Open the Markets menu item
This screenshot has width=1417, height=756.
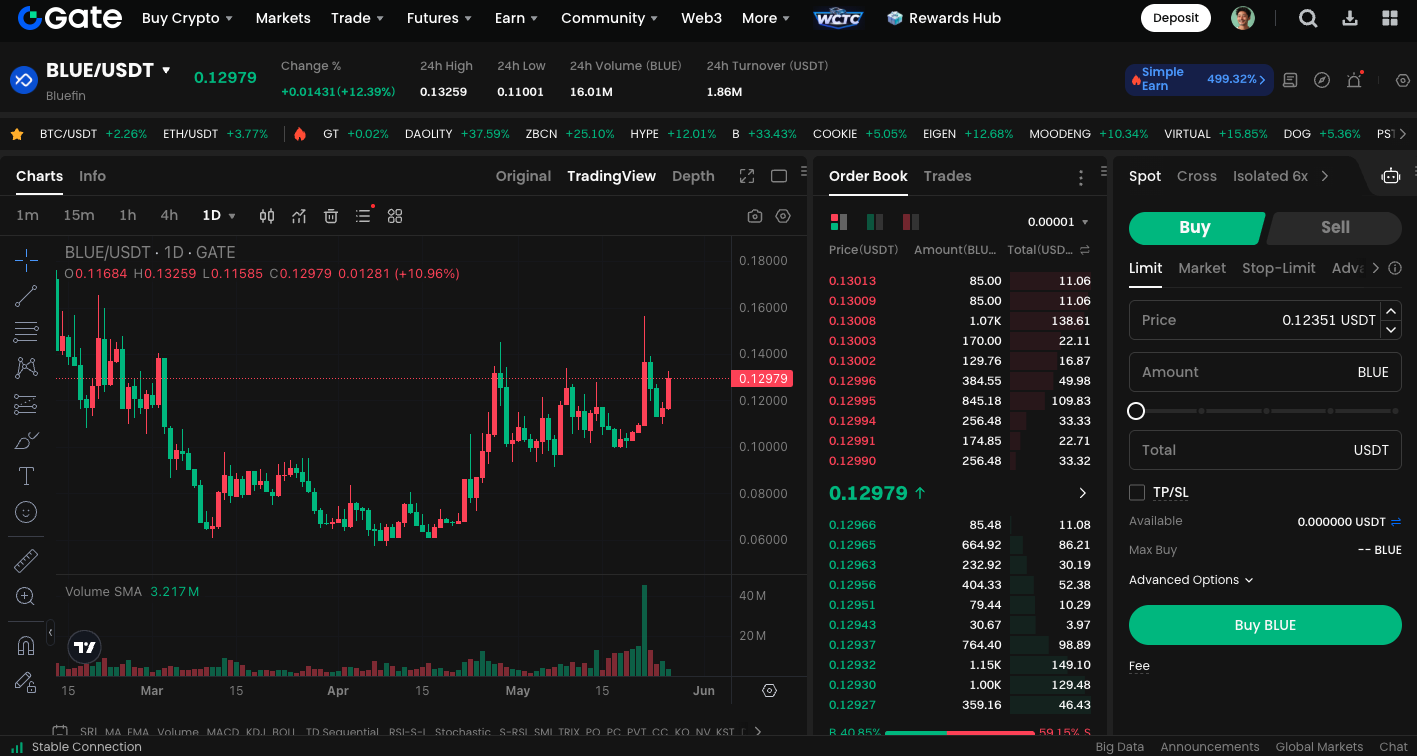pyautogui.click(x=283, y=18)
